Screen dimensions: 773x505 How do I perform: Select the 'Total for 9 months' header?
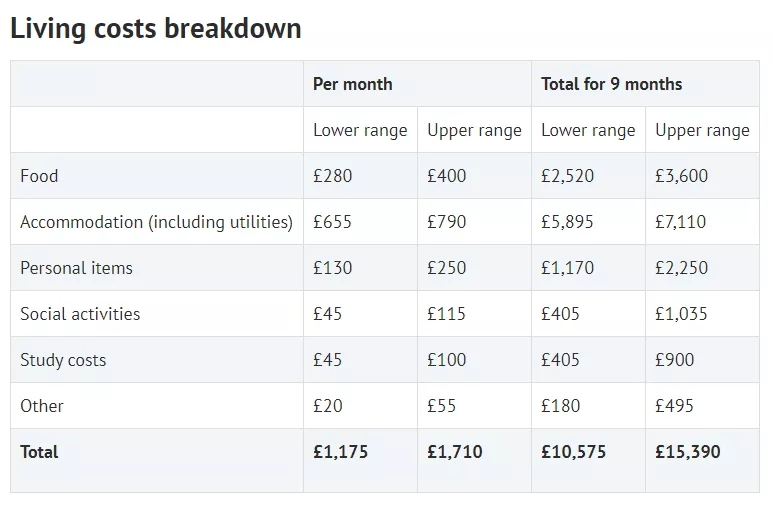point(611,84)
